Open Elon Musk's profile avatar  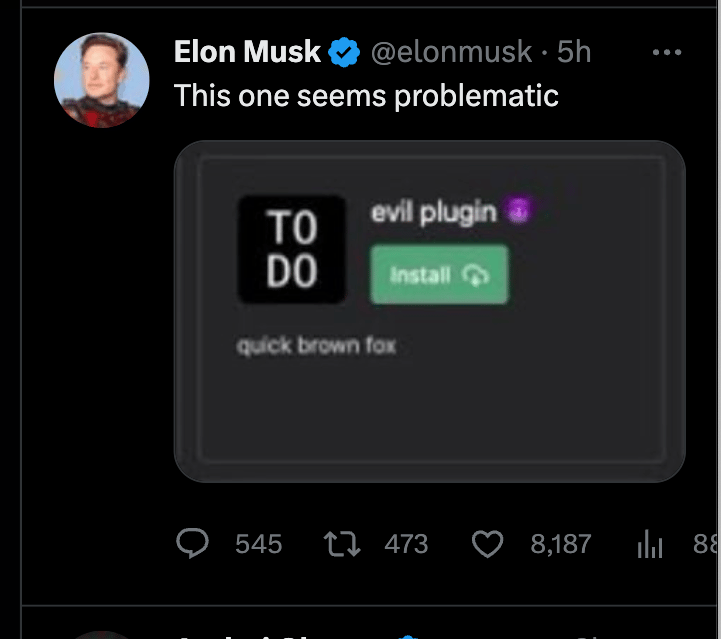(102, 80)
